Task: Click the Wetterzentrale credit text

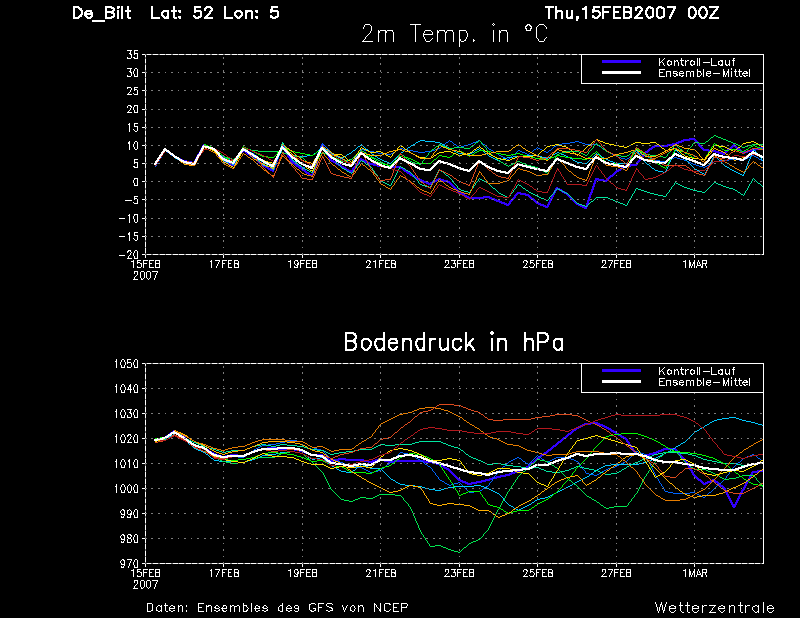Action: [x=714, y=608]
